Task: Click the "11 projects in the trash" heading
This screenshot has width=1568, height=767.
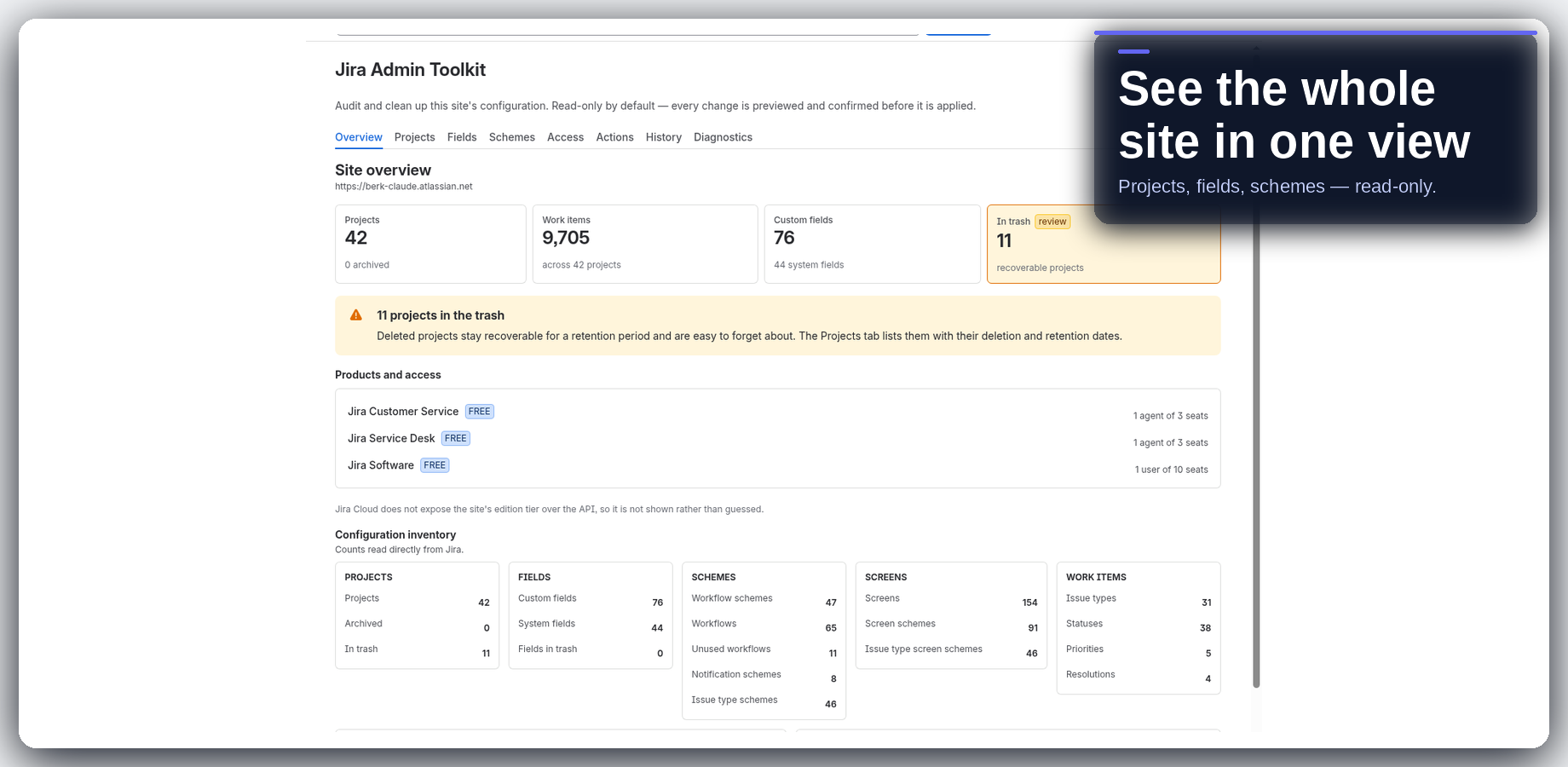Action: tap(441, 315)
